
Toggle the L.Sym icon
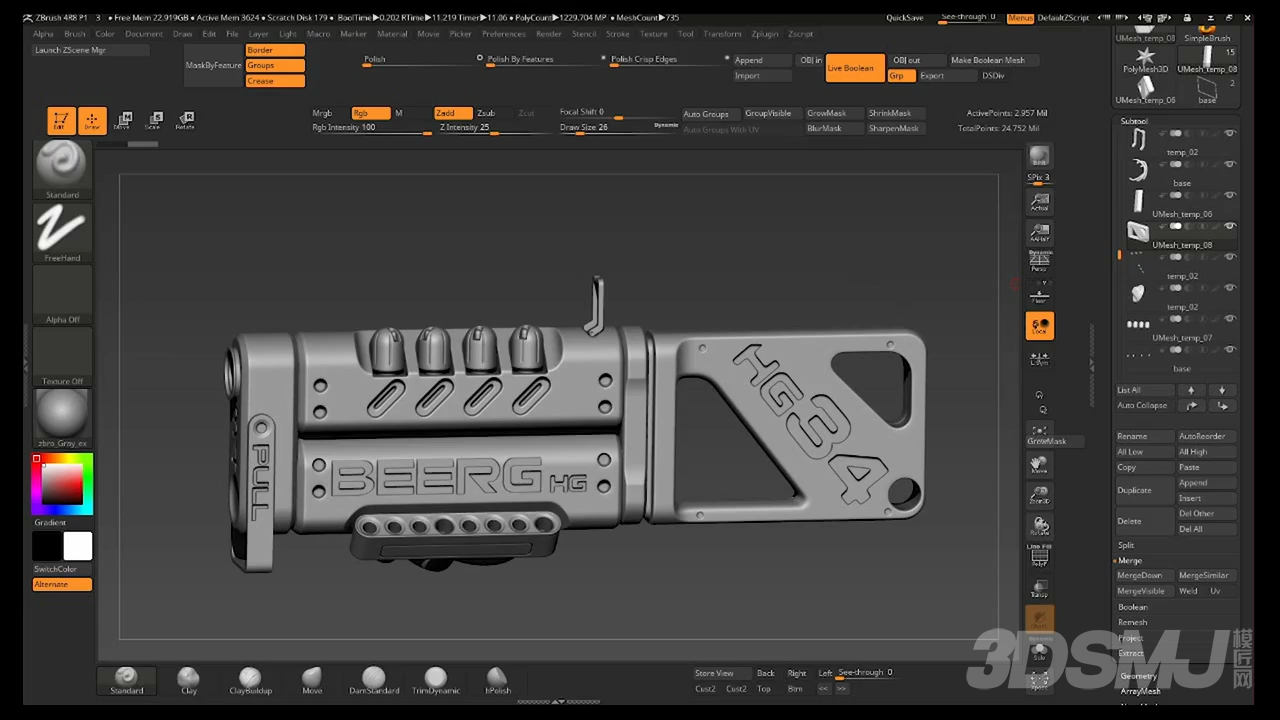pos(1039,358)
